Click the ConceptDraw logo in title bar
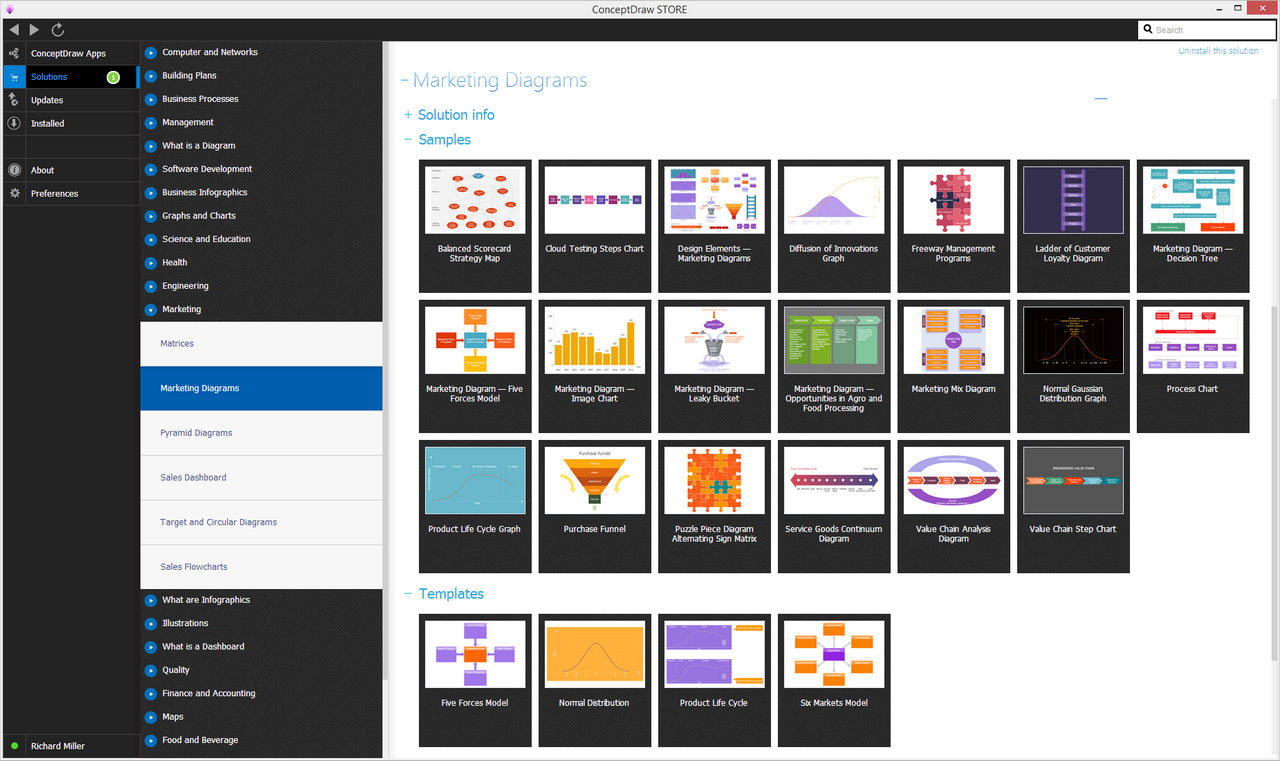Viewport: 1280px width, 761px height. point(9,9)
